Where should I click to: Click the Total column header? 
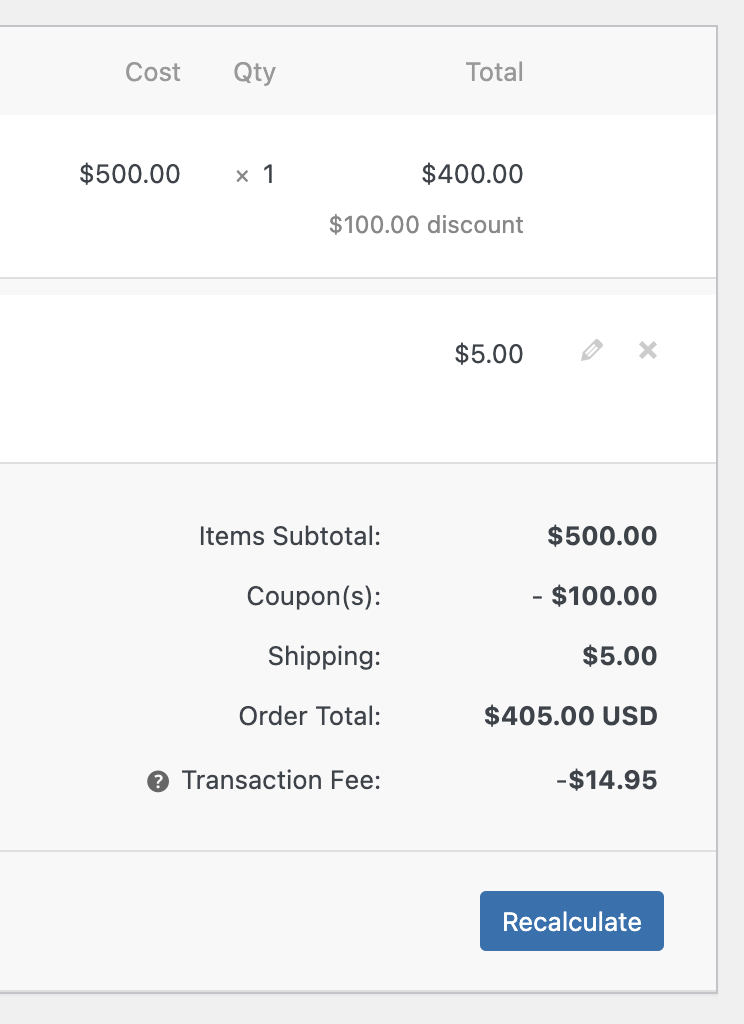pyautogui.click(x=494, y=72)
